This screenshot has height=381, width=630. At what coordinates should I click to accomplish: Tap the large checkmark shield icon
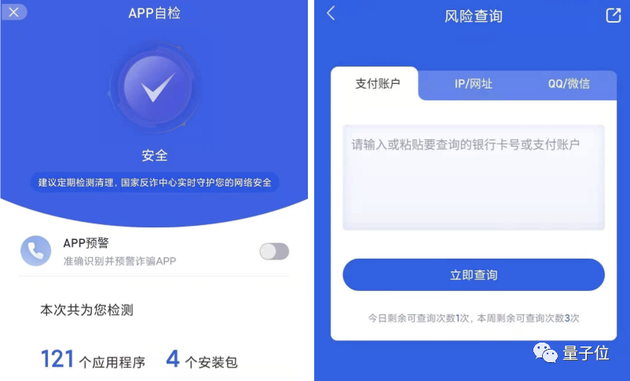click(155, 87)
